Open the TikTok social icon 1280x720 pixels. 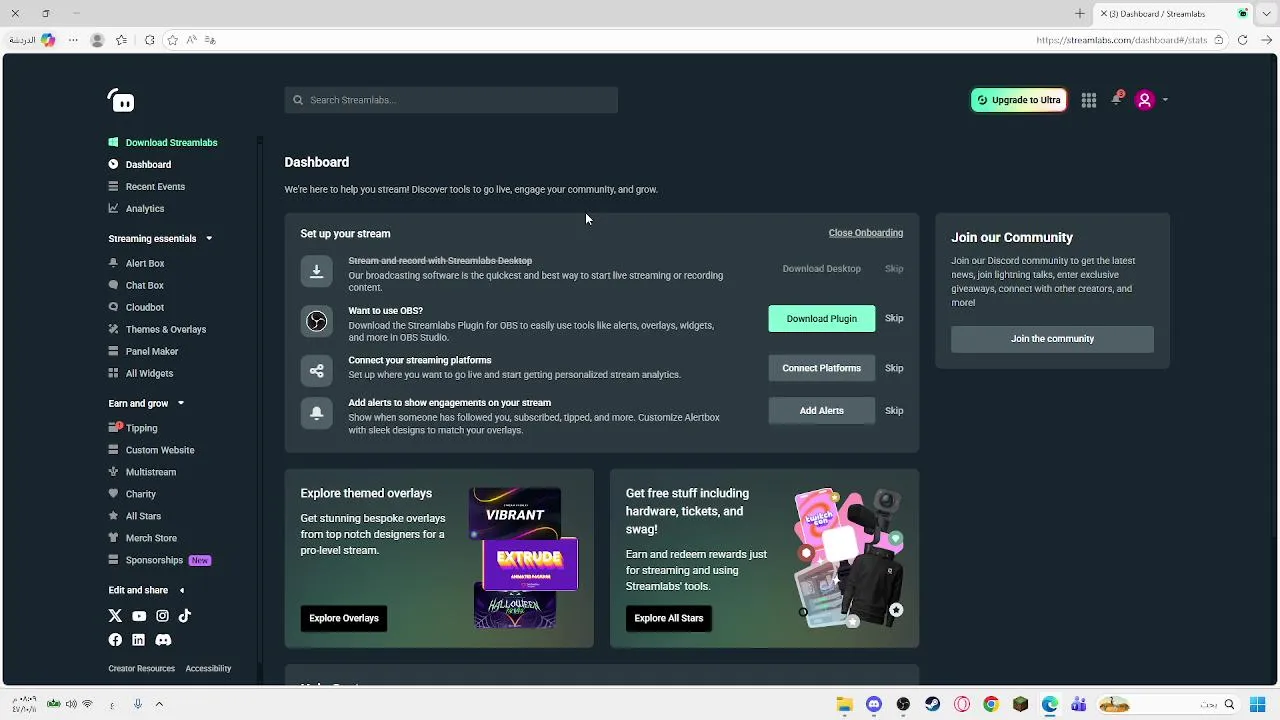[x=185, y=616]
